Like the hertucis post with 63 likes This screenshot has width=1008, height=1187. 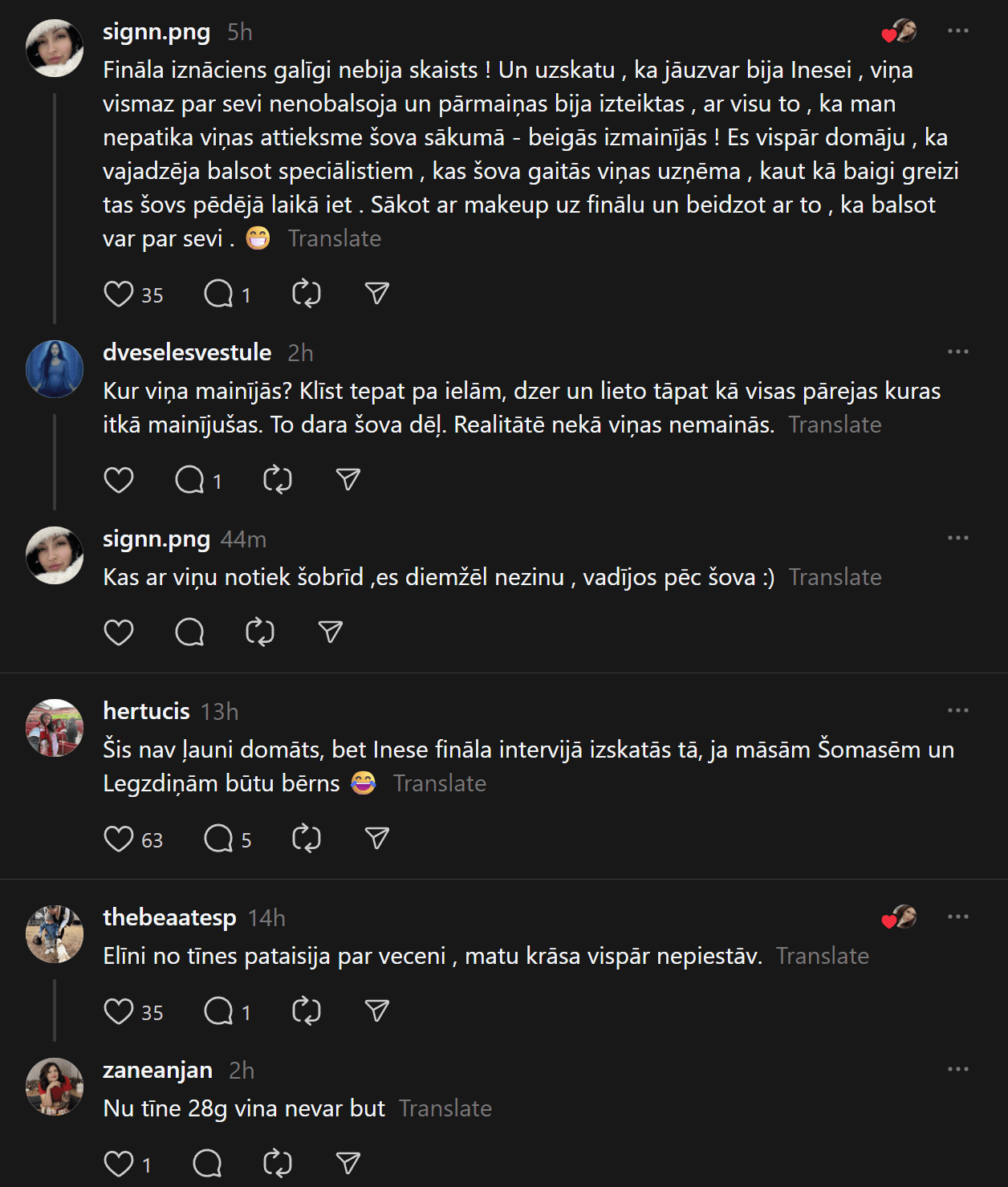[119, 839]
